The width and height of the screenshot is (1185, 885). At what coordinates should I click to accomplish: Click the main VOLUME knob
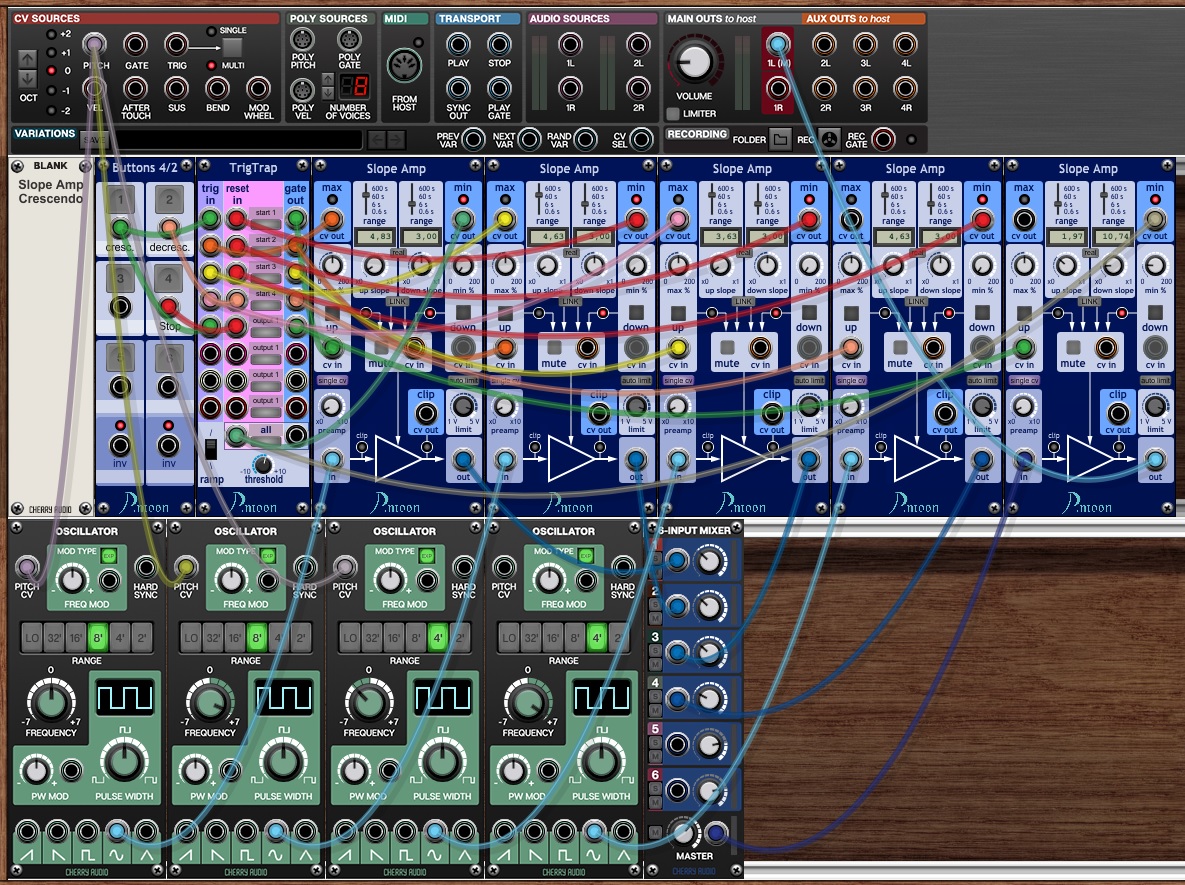point(689,62)
